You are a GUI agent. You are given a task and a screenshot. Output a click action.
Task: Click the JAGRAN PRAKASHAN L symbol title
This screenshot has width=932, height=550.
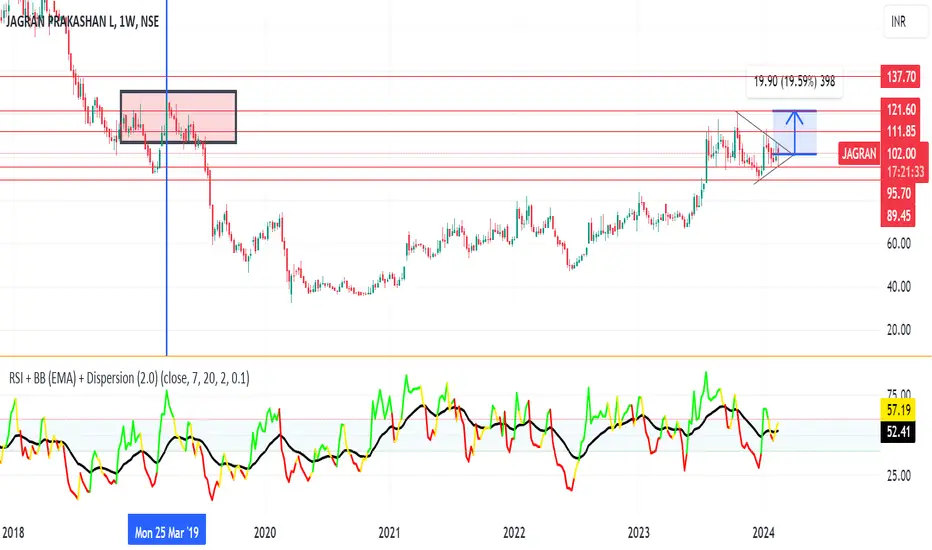tap(83, 22)
